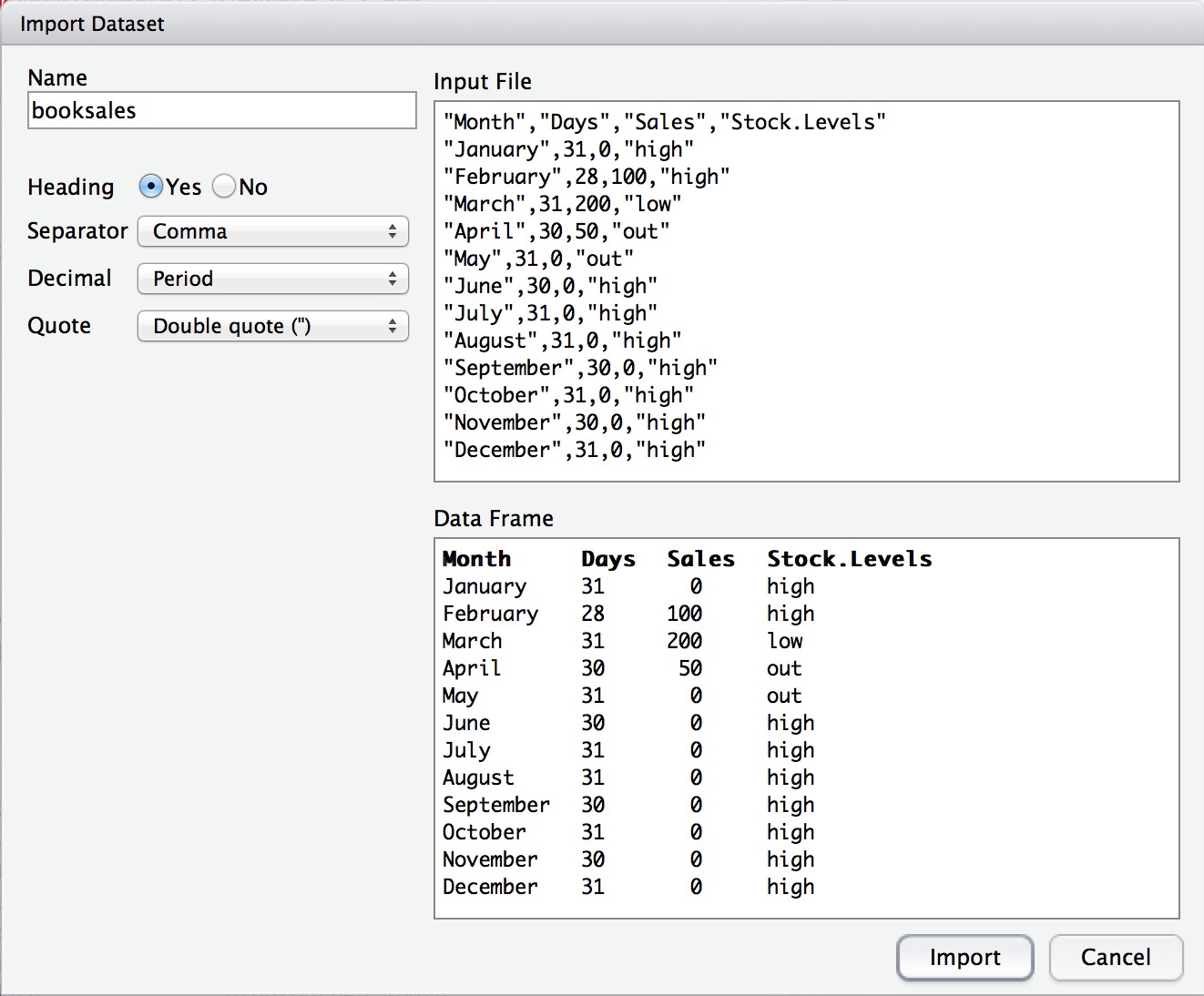1204x996 pixels.
Task: Click the "February" line in Input File
Action: [586, 177]
